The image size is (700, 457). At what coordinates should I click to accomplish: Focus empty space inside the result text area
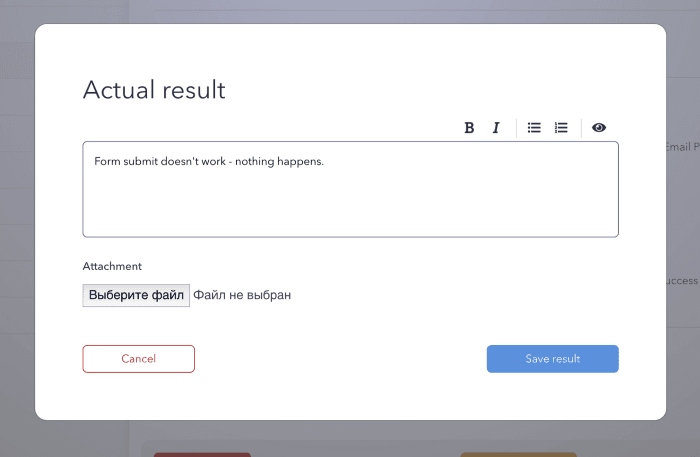[350, 205]
